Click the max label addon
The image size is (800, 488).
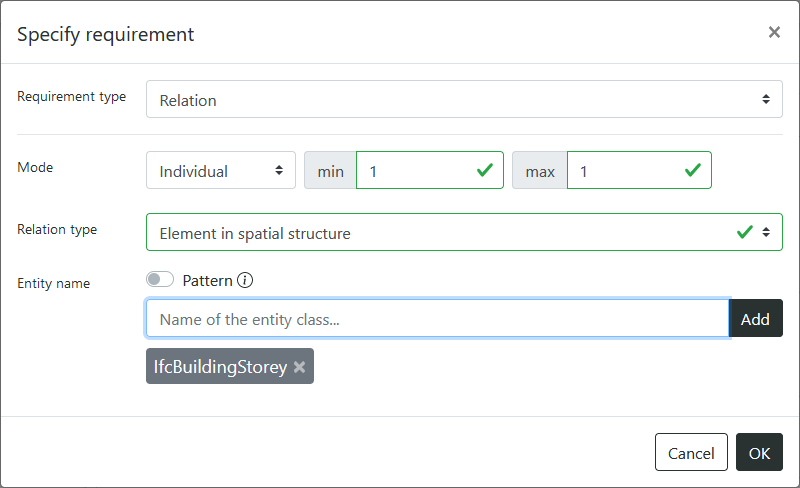coord(540,171)
